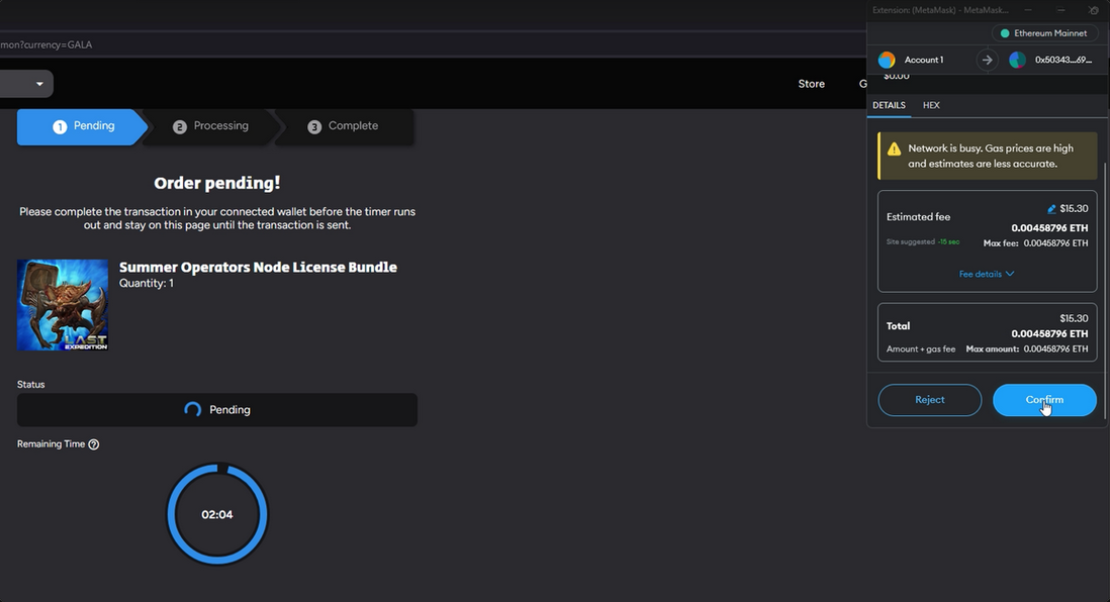Click the "Quantity: 1" text

click(x=146, y=283)
